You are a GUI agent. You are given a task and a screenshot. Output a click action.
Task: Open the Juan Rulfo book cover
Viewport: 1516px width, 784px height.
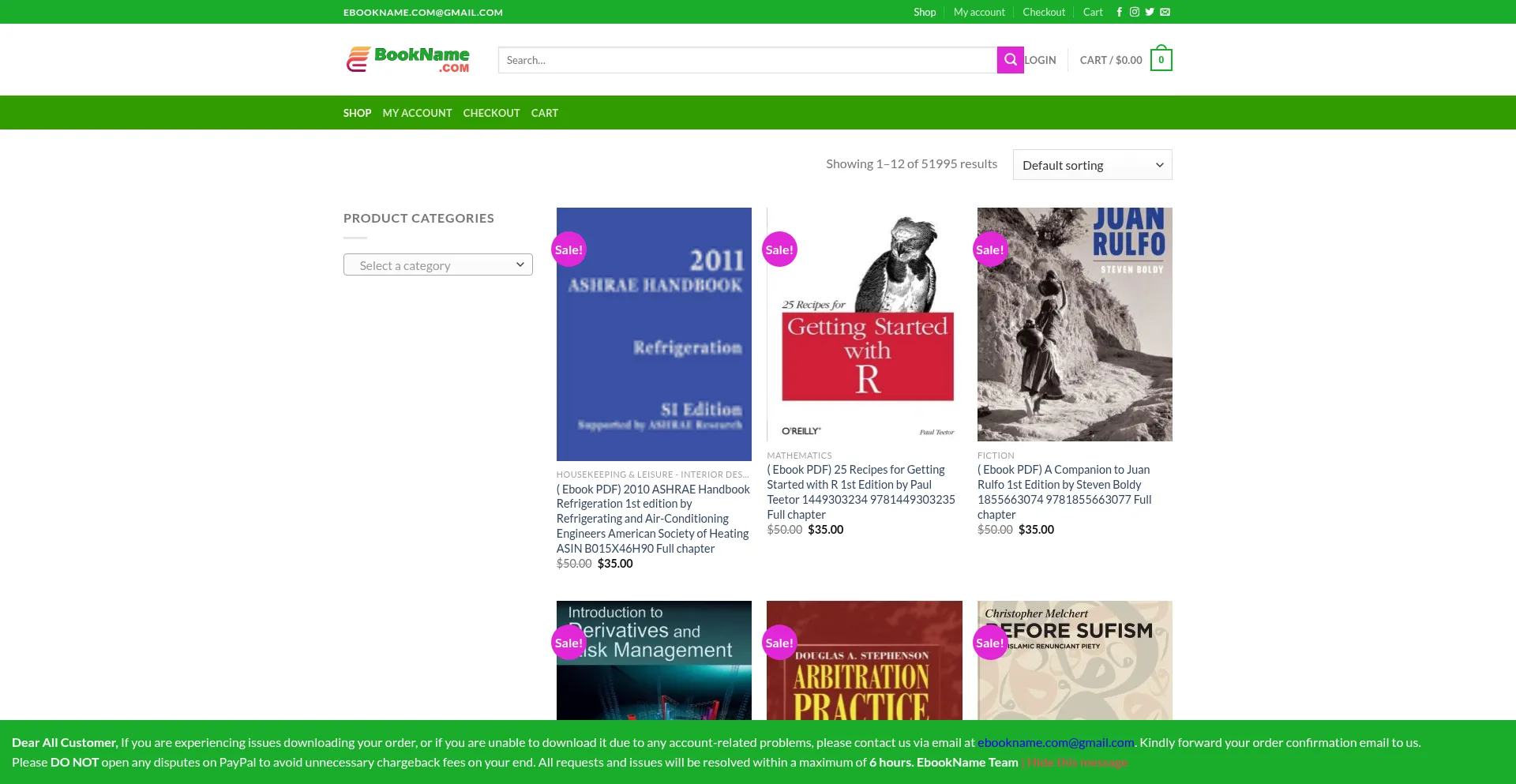pos(1075,324)
